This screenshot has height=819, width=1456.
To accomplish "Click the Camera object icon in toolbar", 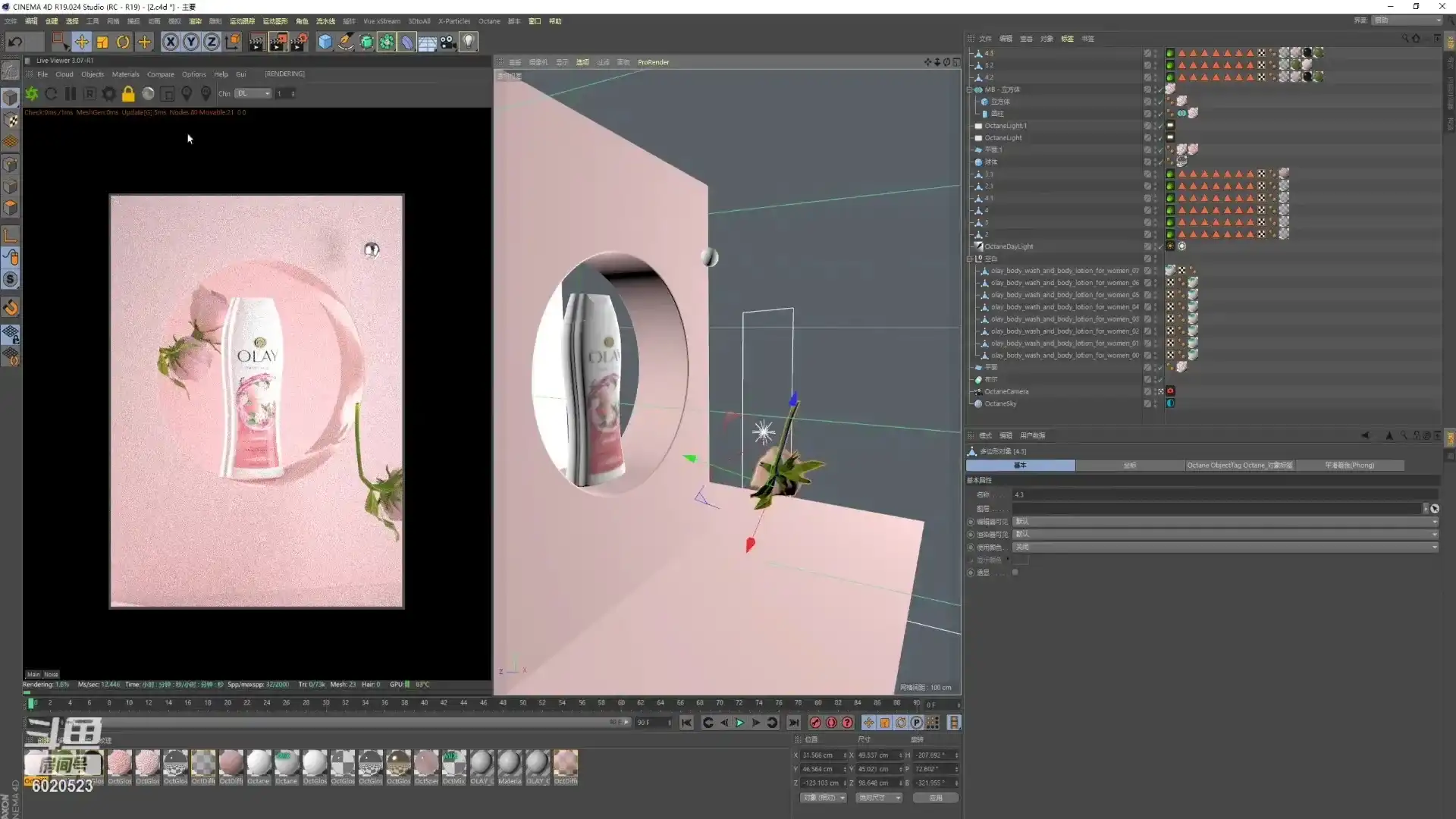I will click(x=448, y=42).
